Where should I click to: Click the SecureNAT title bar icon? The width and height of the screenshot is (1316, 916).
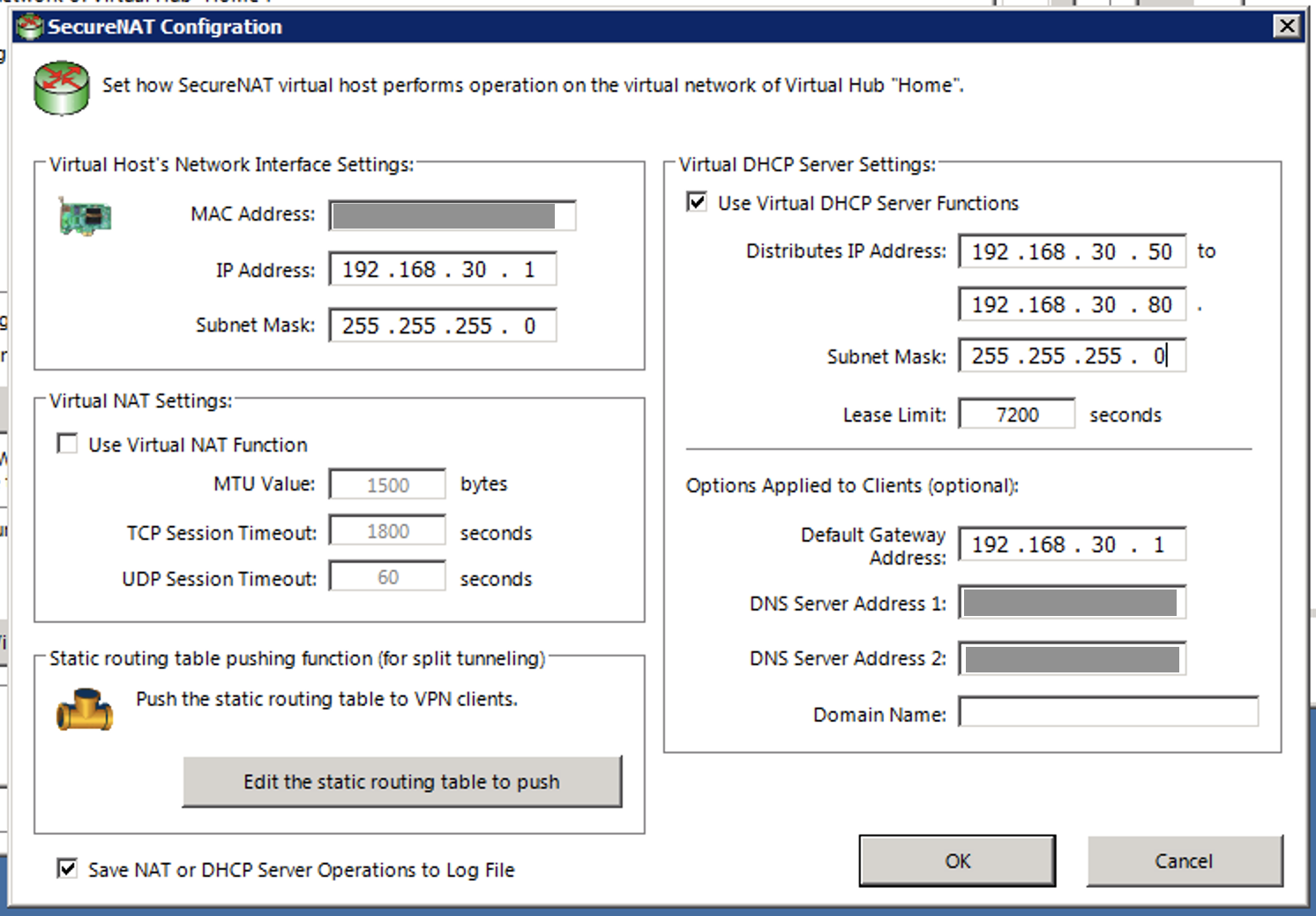click(x=30, y=26)
